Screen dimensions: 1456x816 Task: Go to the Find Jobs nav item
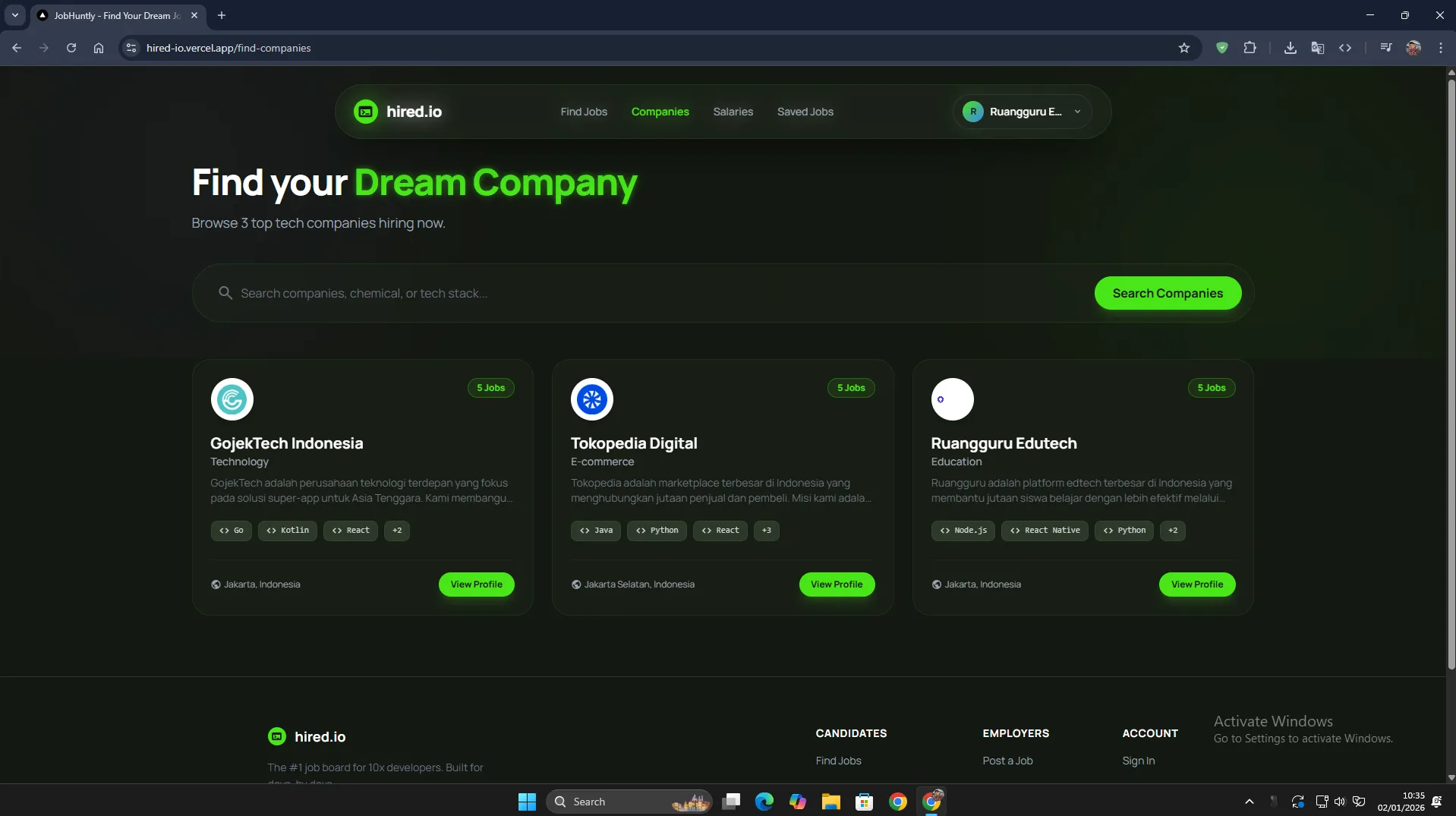pos(583,112)
